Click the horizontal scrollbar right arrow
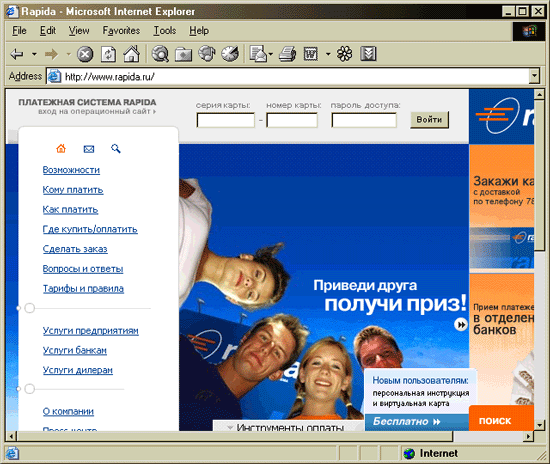 pos(528,437)
